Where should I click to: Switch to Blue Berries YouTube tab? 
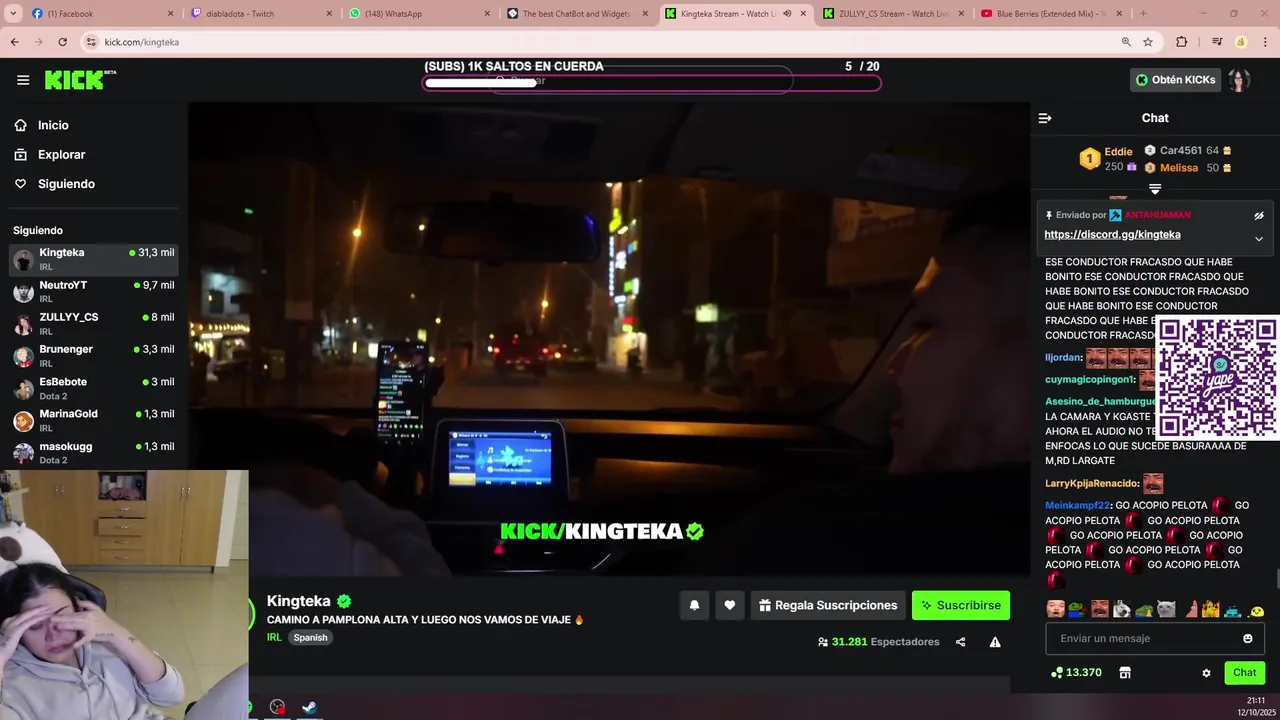1050,14
